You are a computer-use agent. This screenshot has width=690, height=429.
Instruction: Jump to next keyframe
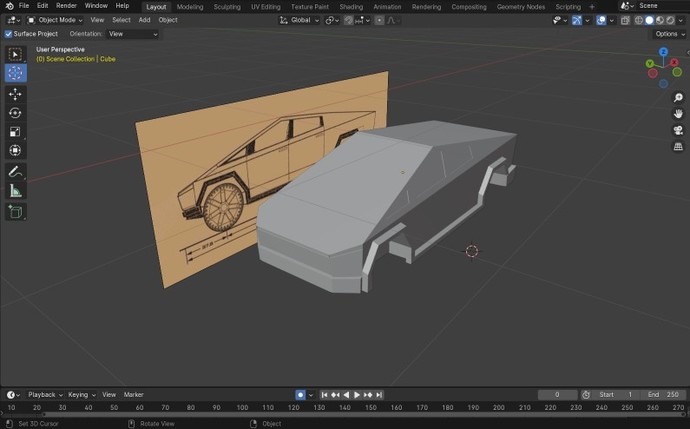pos(368,395)
